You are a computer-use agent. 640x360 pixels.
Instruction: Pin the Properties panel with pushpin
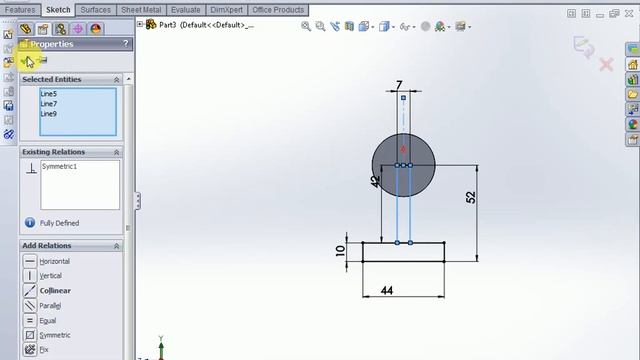point(43,60)
